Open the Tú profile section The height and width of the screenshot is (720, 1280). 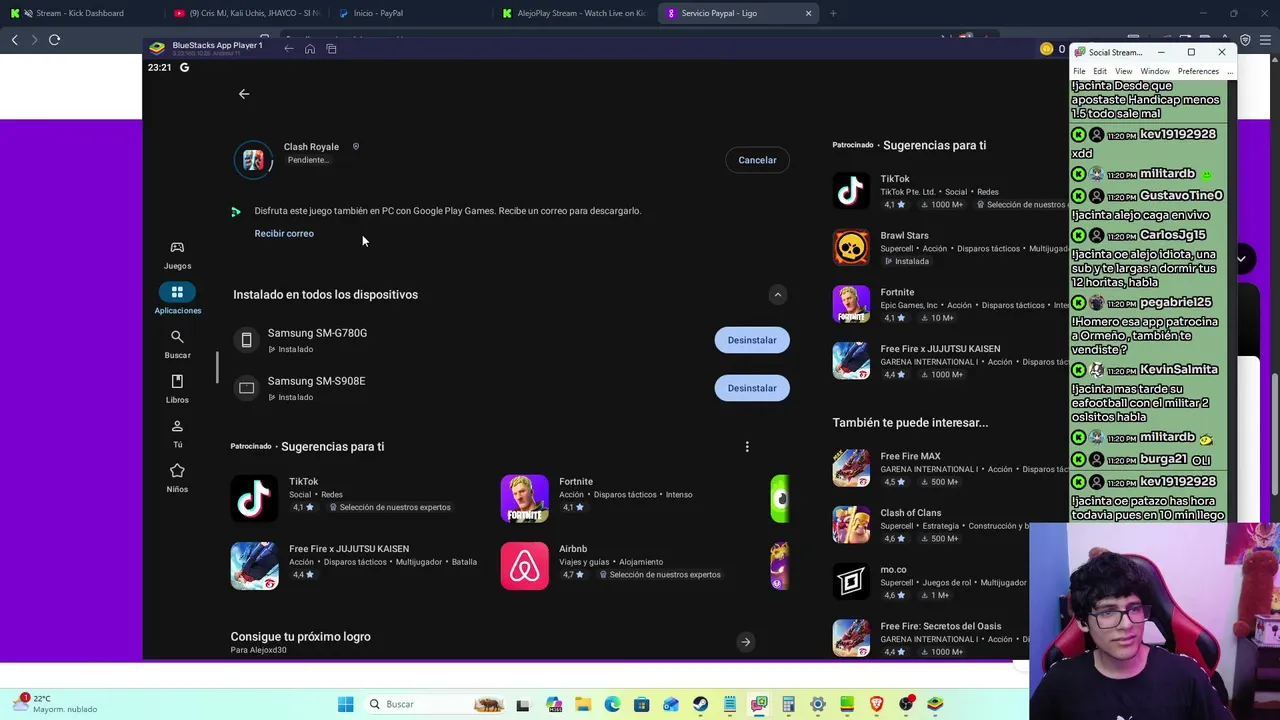177,434
